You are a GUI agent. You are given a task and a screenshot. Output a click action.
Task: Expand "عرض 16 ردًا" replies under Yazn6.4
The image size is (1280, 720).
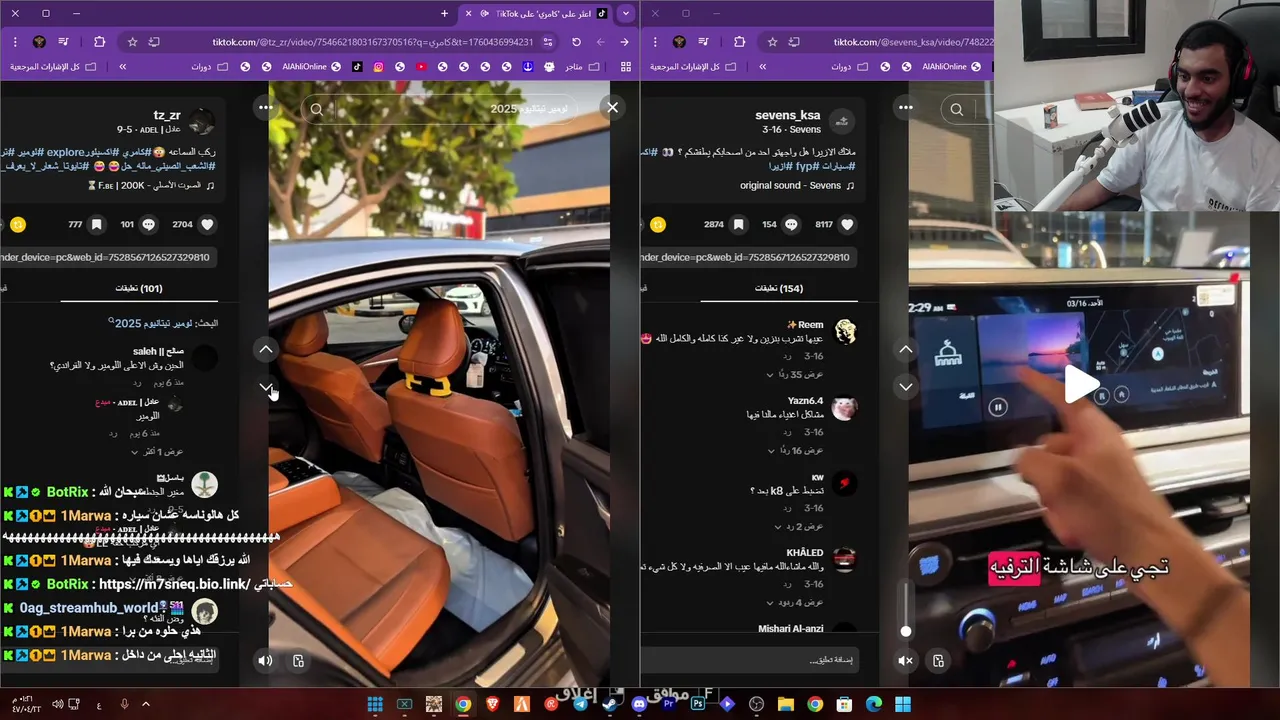pyautogui.click(x=795, y=450)
